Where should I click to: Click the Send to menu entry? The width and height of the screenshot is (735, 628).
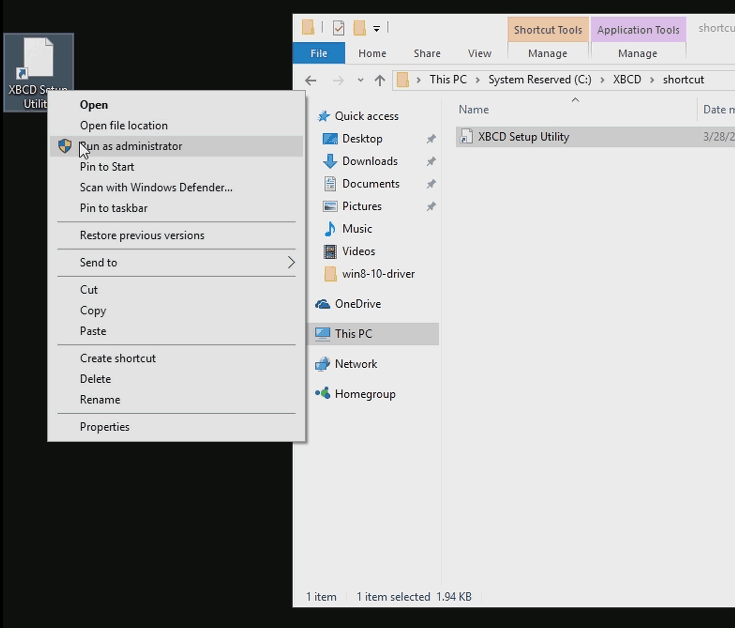coord(176,262)
